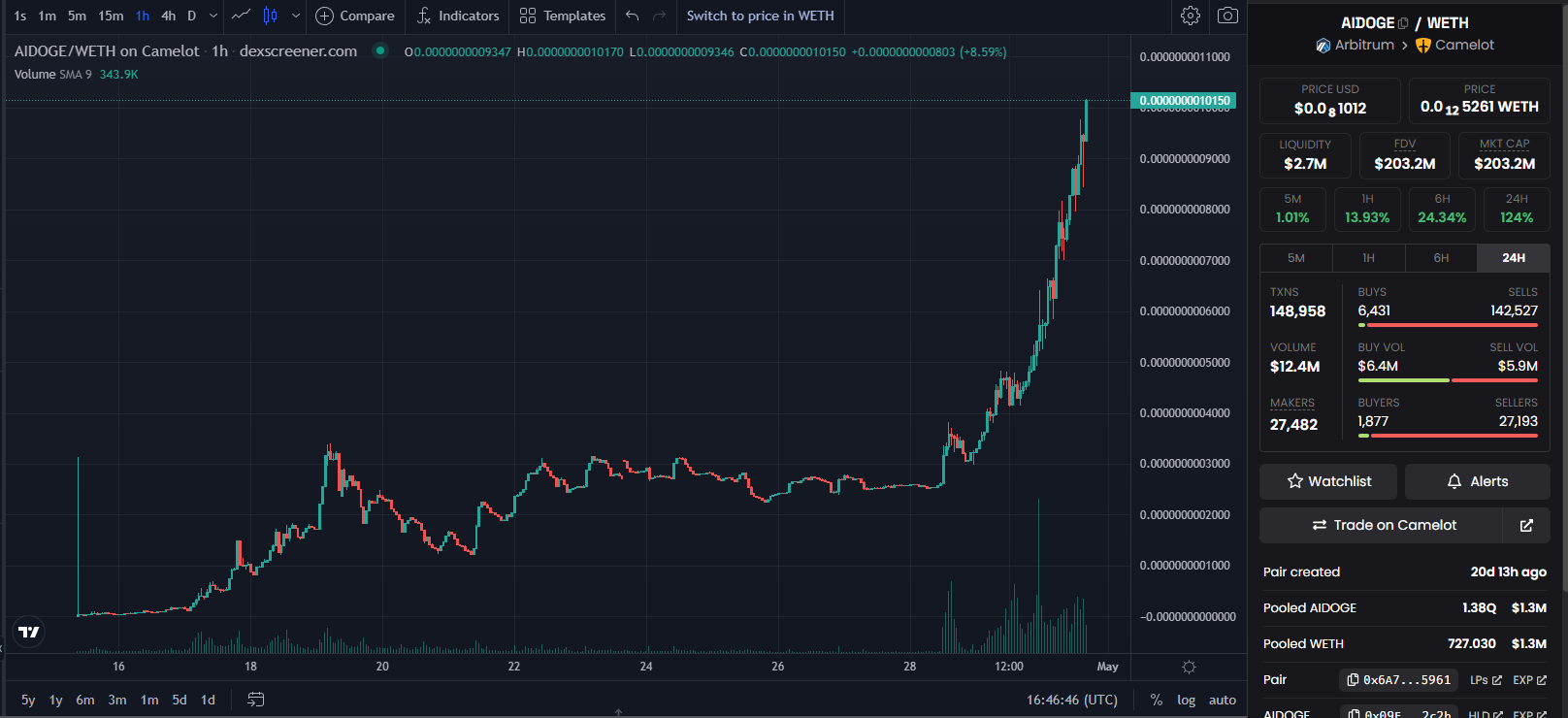Set date range to 5y
The width and height of the screenshot is (1568, 718).
pos(28,700)
